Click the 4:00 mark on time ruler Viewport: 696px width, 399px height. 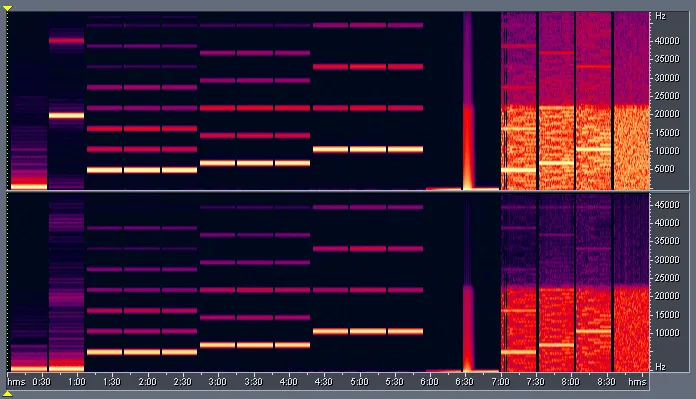coord(288,382)
